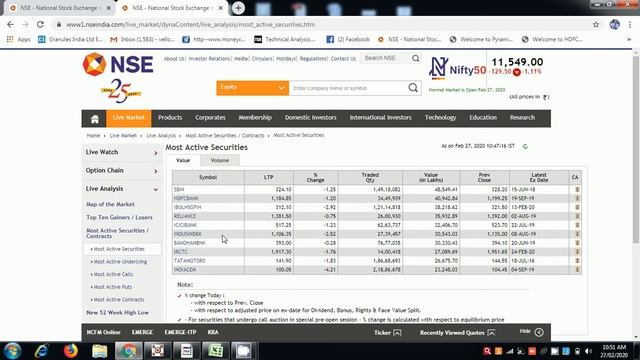Click the CA icon in RELIANCE row
640x360 pixels.
click(x=577, y=216)
